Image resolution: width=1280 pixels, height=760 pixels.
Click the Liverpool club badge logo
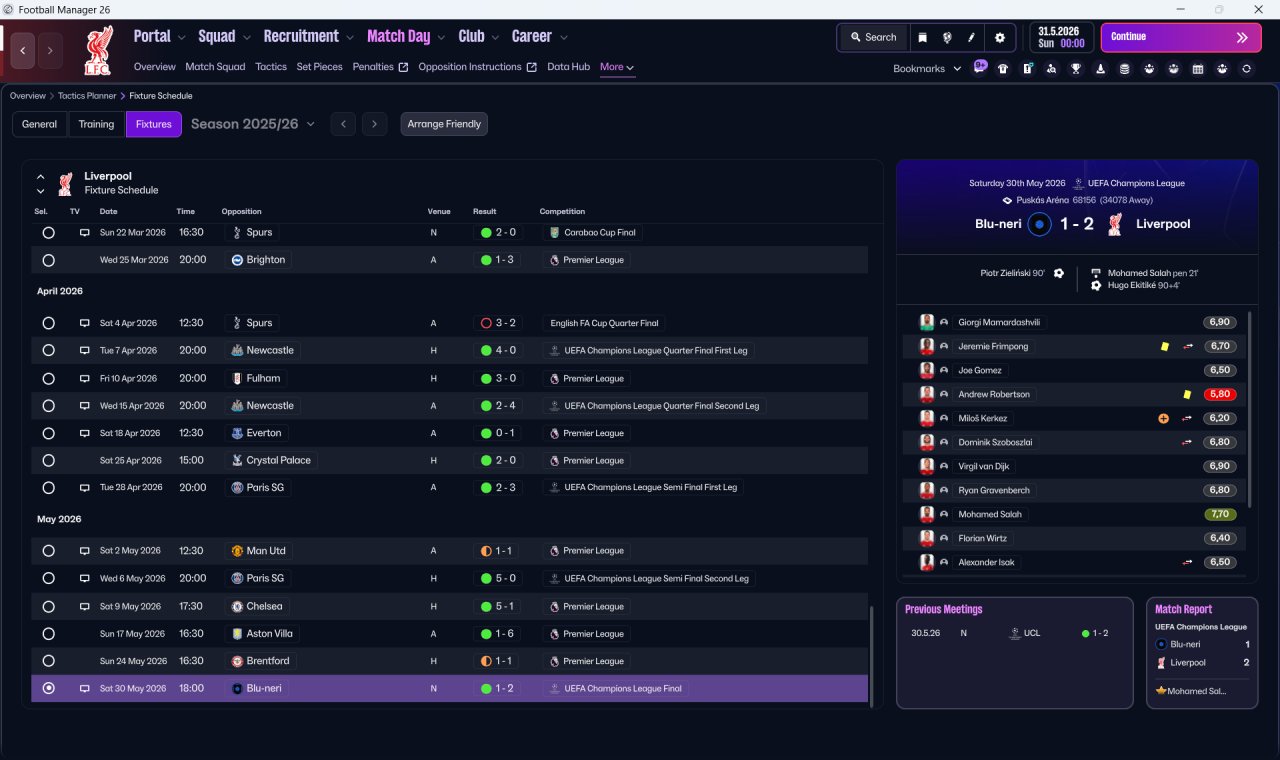coord(100,50)
